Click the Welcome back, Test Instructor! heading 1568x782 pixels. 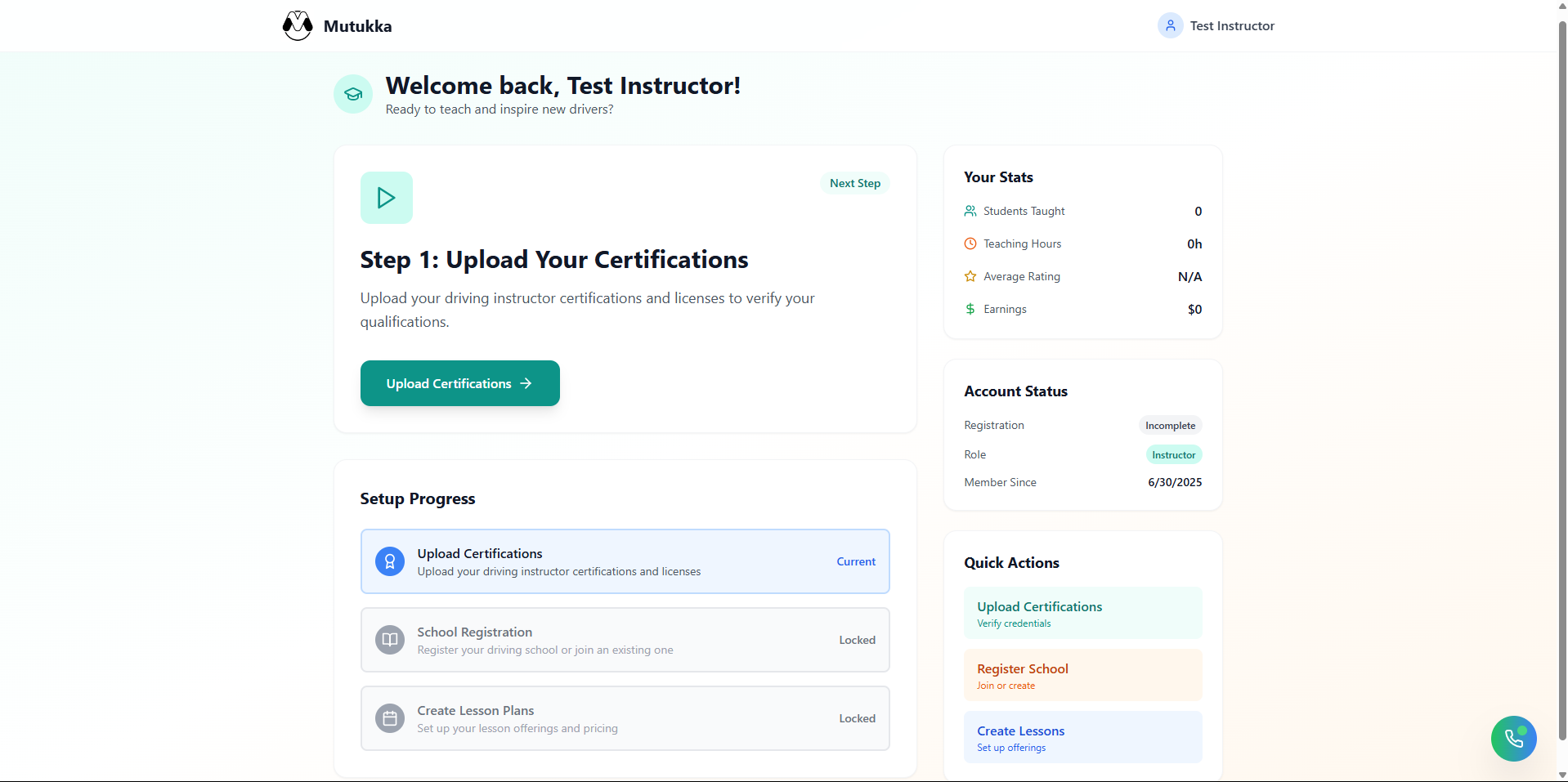point(563,86)
